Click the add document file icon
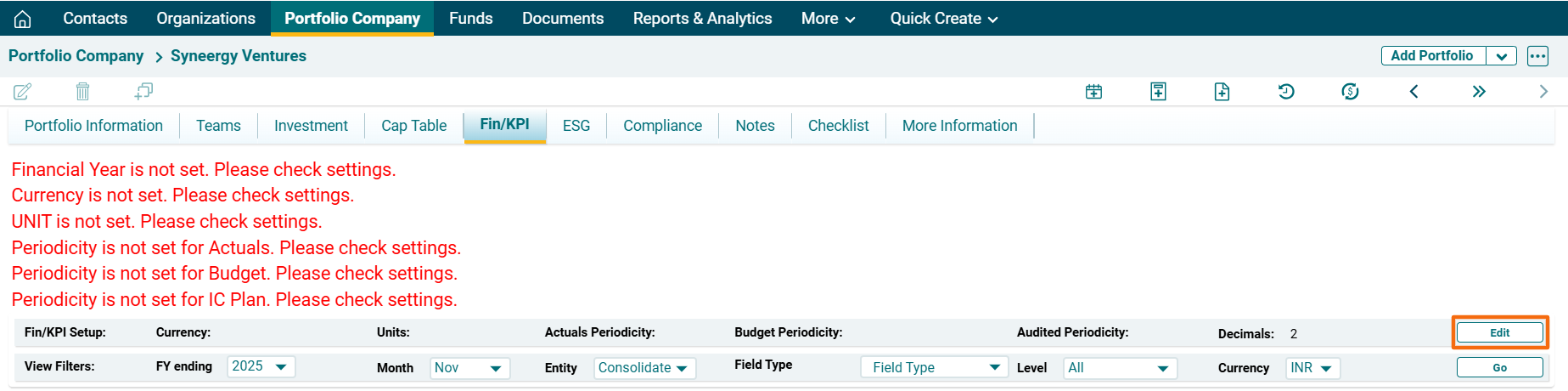Image resolution: width=1568 pixels, height=391 pixels. coord(1222,92)
